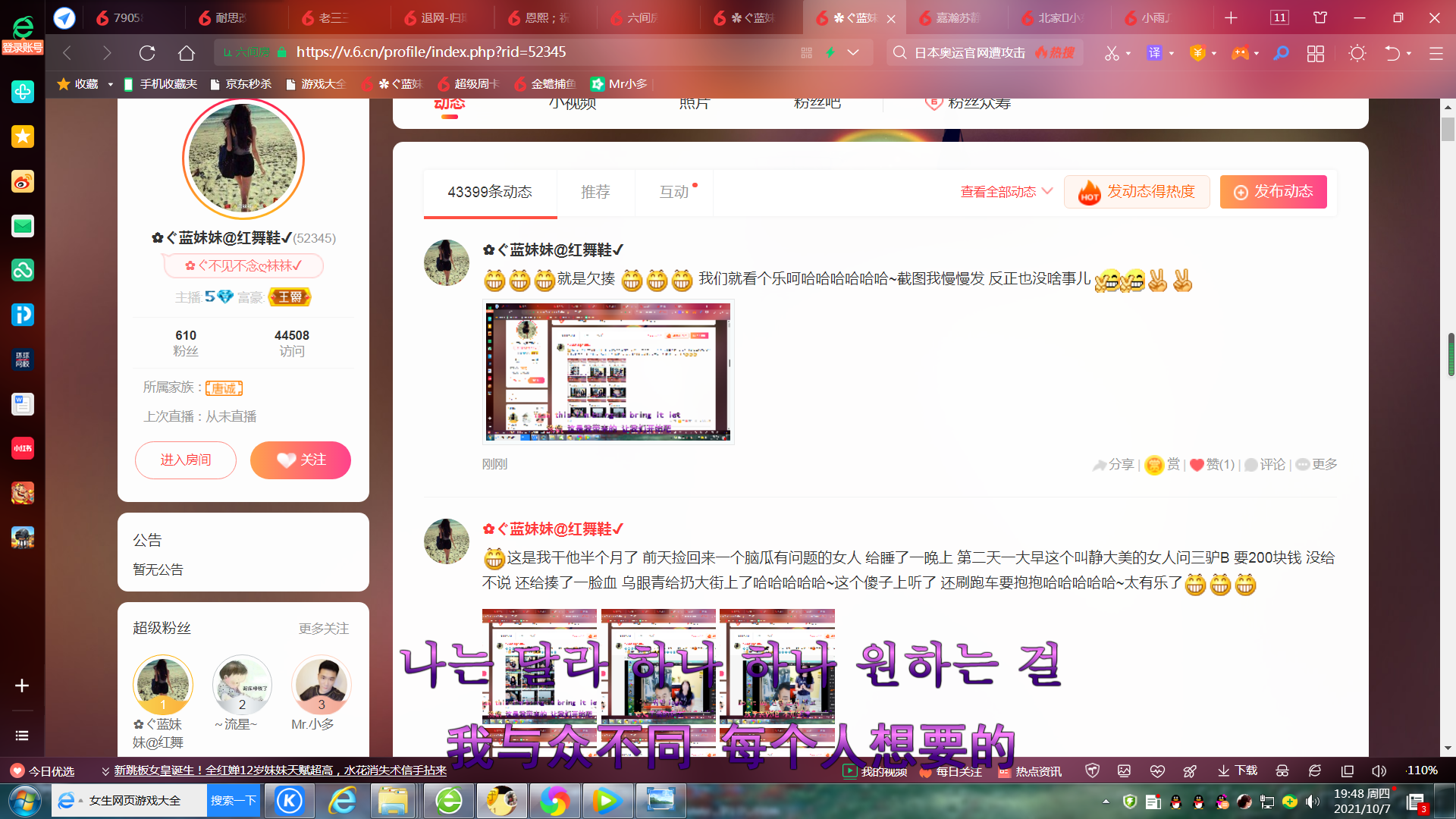Expand the address bar dropdown chevron
This screenshot has height=819, width=1456.
[853, 52]
